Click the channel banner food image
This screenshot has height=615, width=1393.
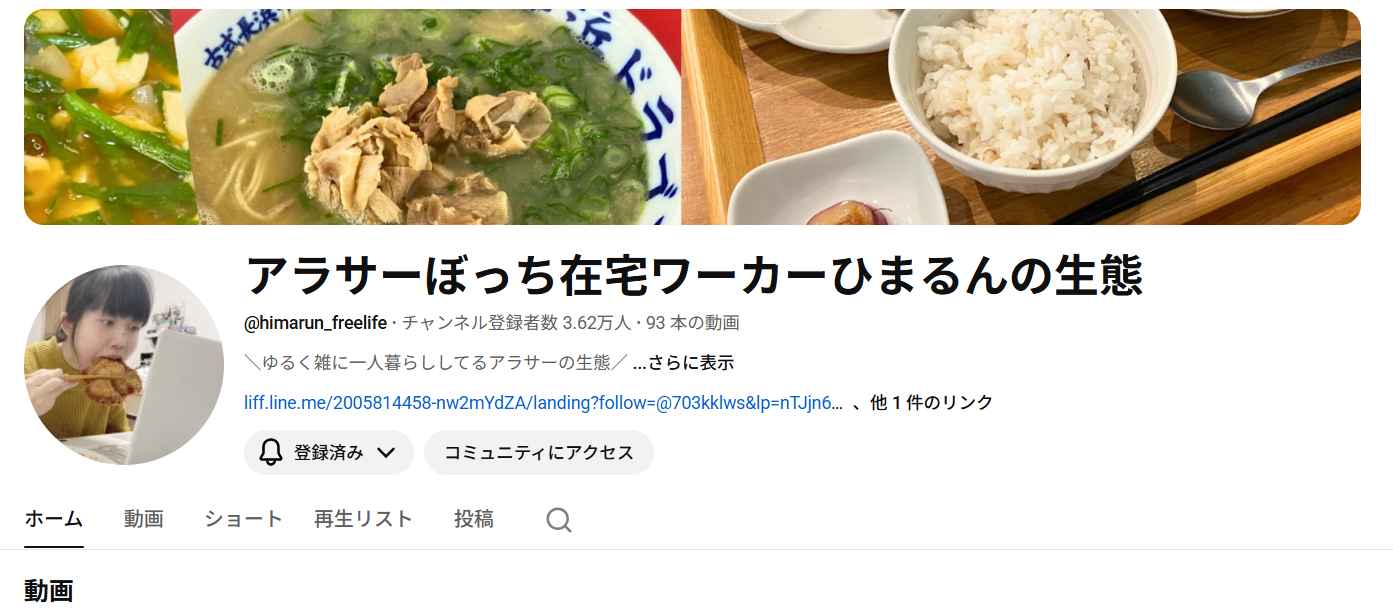tap(692, 117)
